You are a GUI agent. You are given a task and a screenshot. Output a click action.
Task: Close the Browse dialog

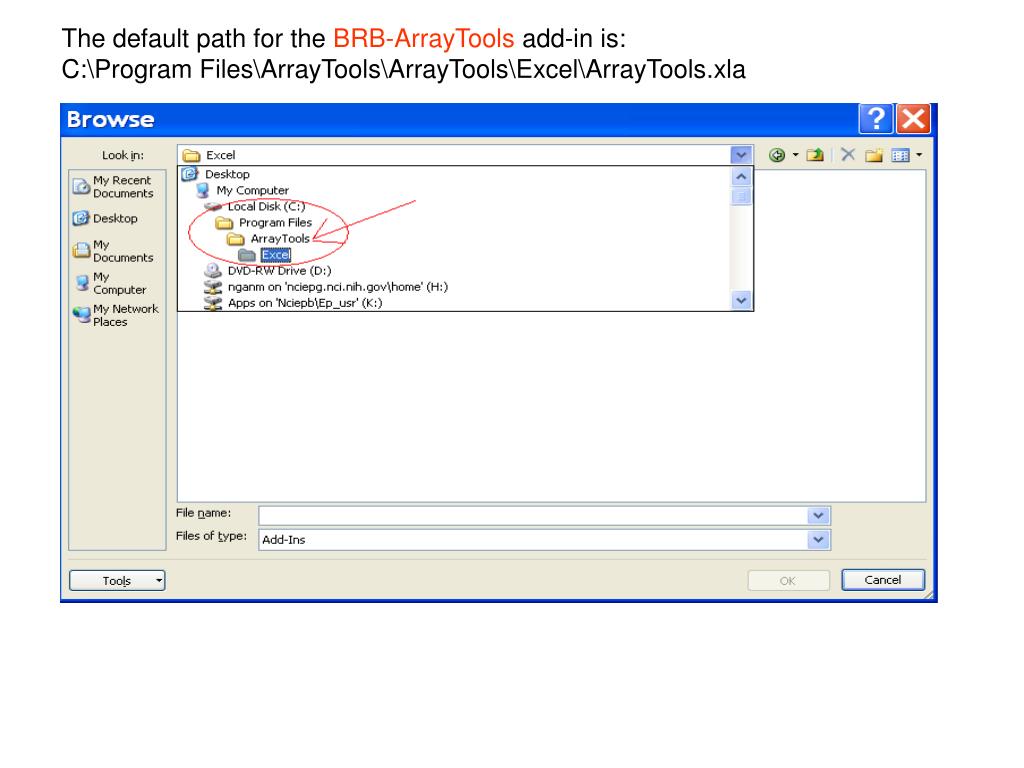click(913, 119)
